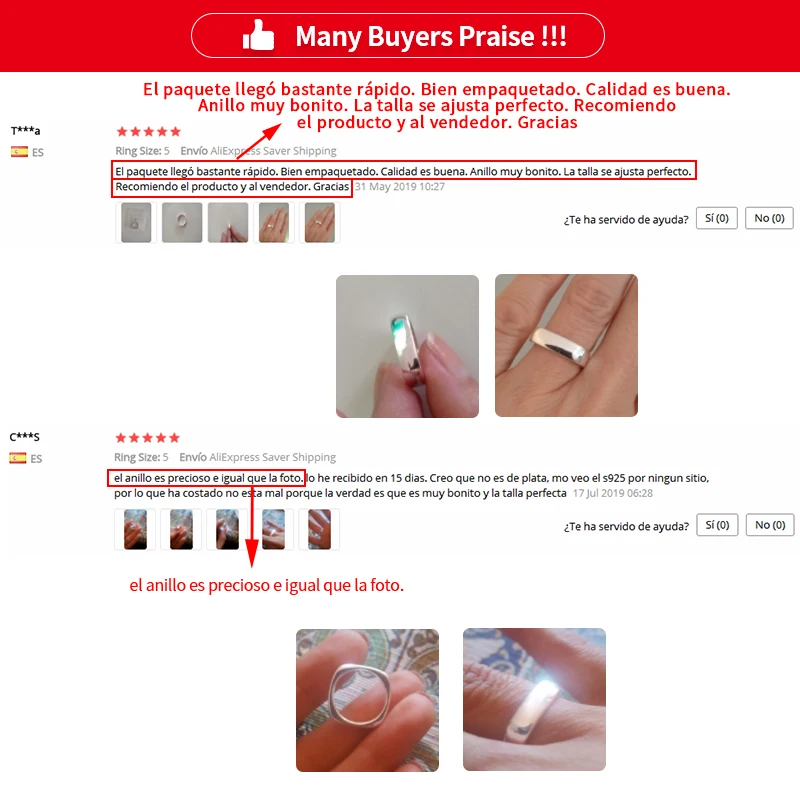The height and width of the screenshot is (800, 800).
Task: Open first thumbnail of T***a's review photos
Action: click(x=136, y=222)
